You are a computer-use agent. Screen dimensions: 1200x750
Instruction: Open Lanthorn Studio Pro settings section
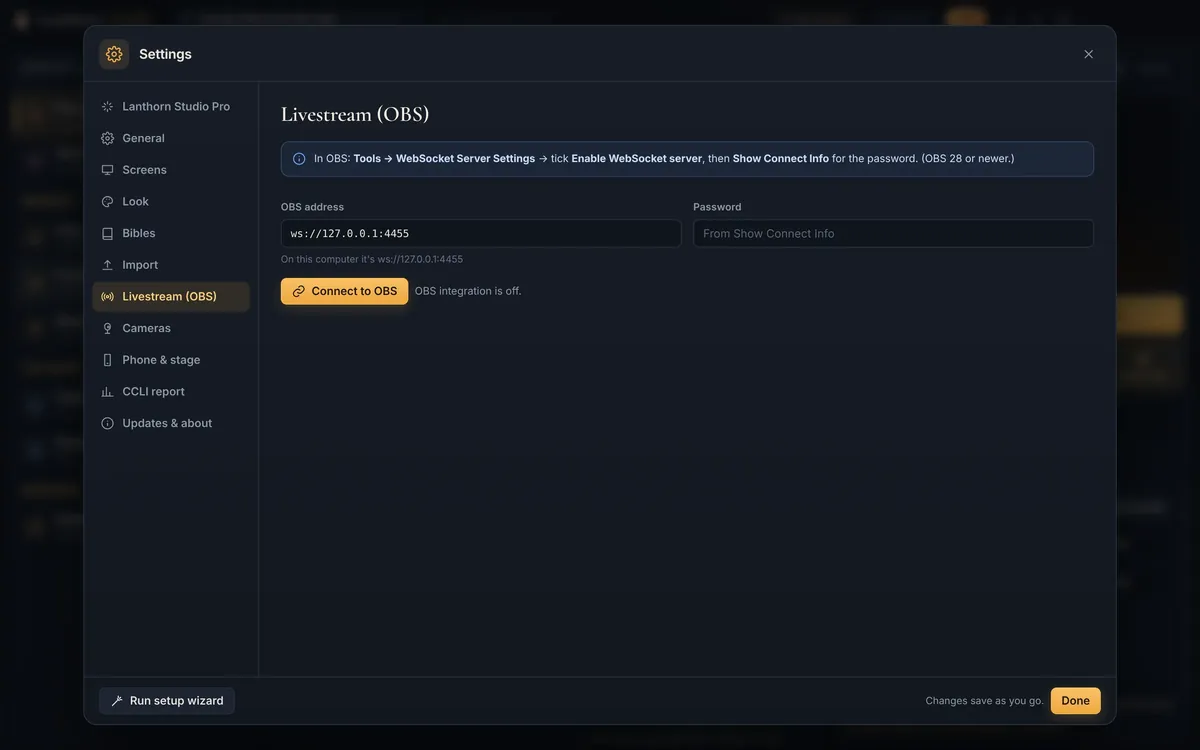tap(171, 106)
